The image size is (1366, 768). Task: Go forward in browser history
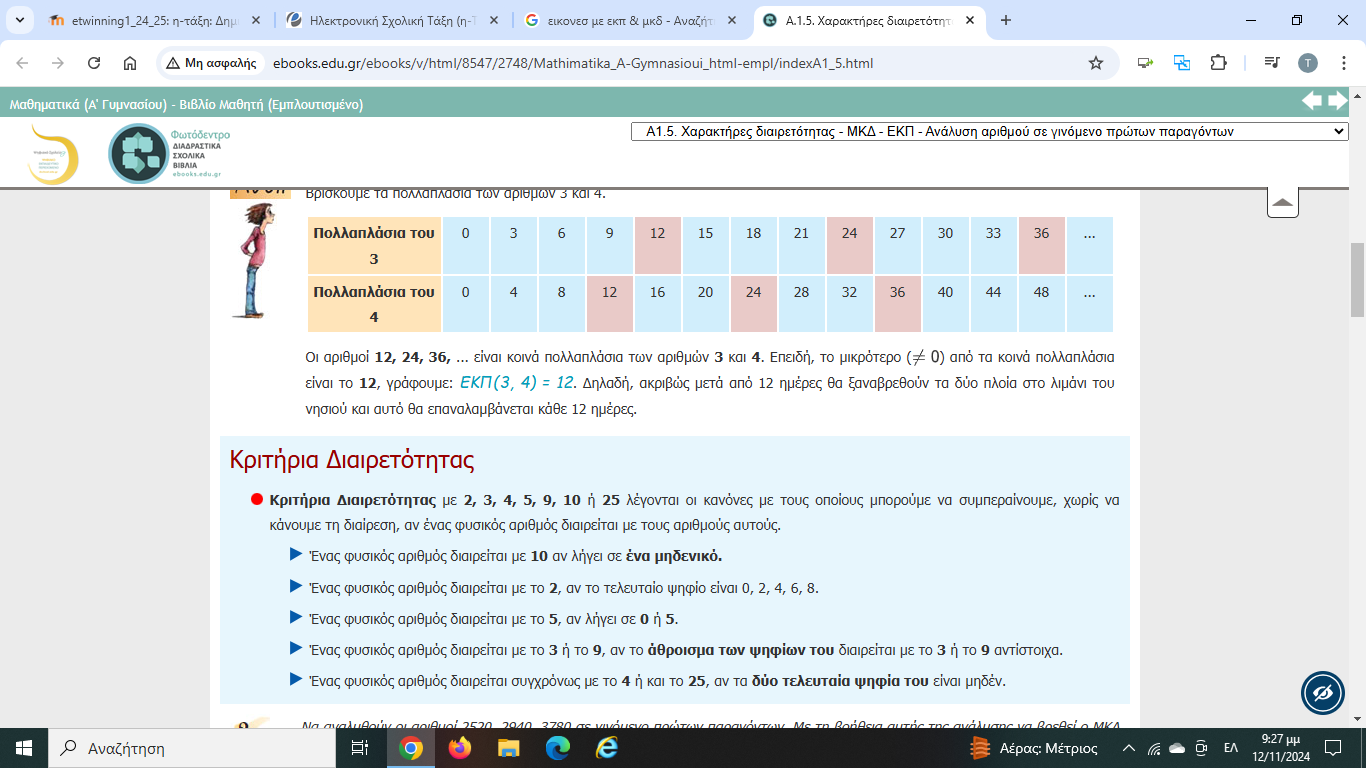tap(58, 63)
